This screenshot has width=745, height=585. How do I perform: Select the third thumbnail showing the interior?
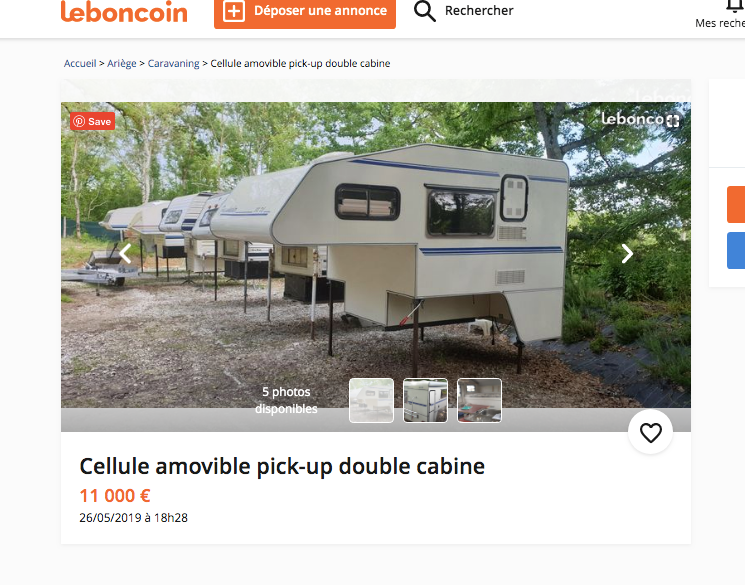(x=479, y=400)
